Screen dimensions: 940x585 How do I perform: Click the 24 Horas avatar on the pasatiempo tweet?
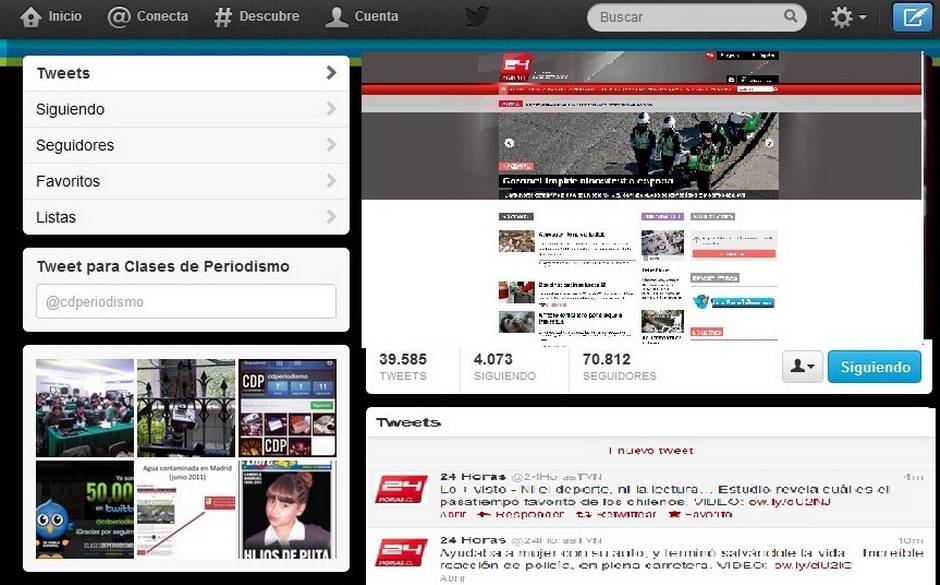coord(402,490)
